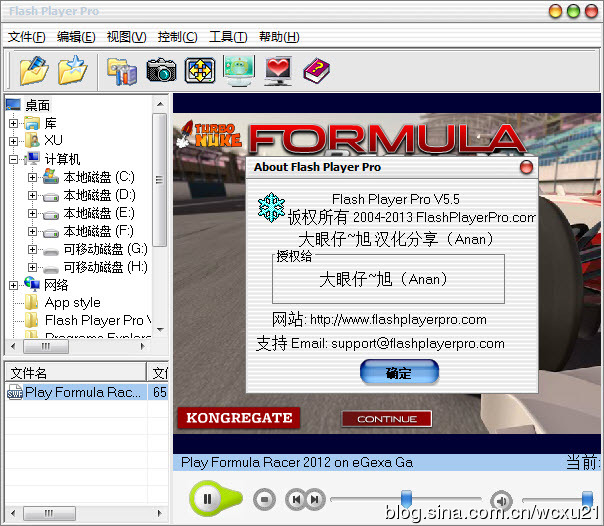This screenshot has height=526, width=604.
Task: Click the camera snapshot icon
Action: [161, 70]
